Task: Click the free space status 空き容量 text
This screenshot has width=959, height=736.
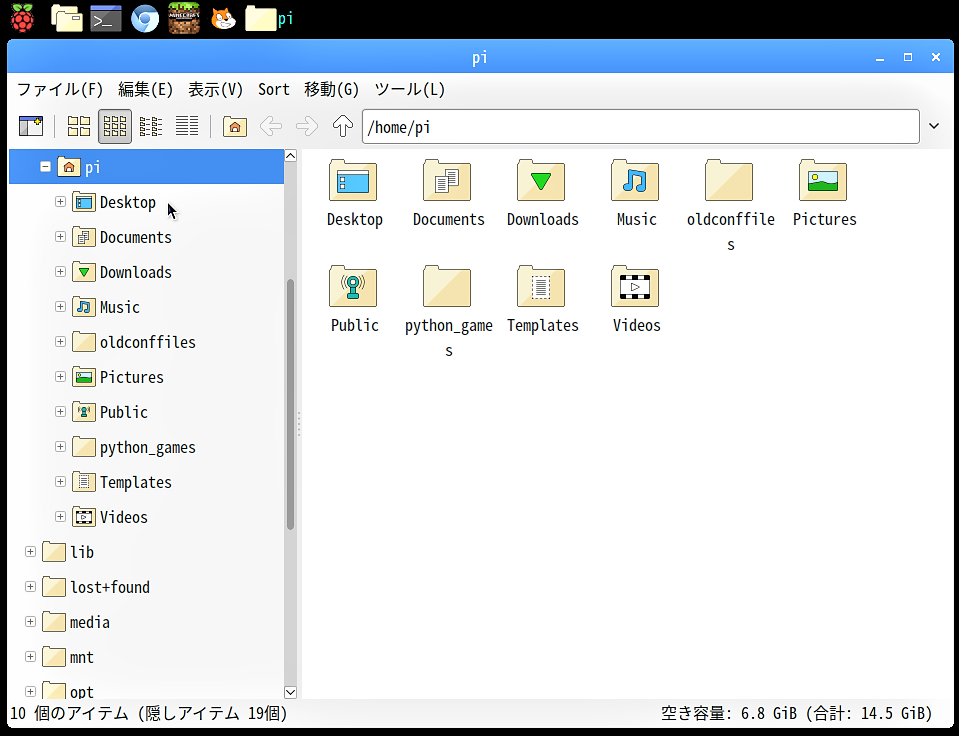Action: pyautogui.click(x=796, y=713)
